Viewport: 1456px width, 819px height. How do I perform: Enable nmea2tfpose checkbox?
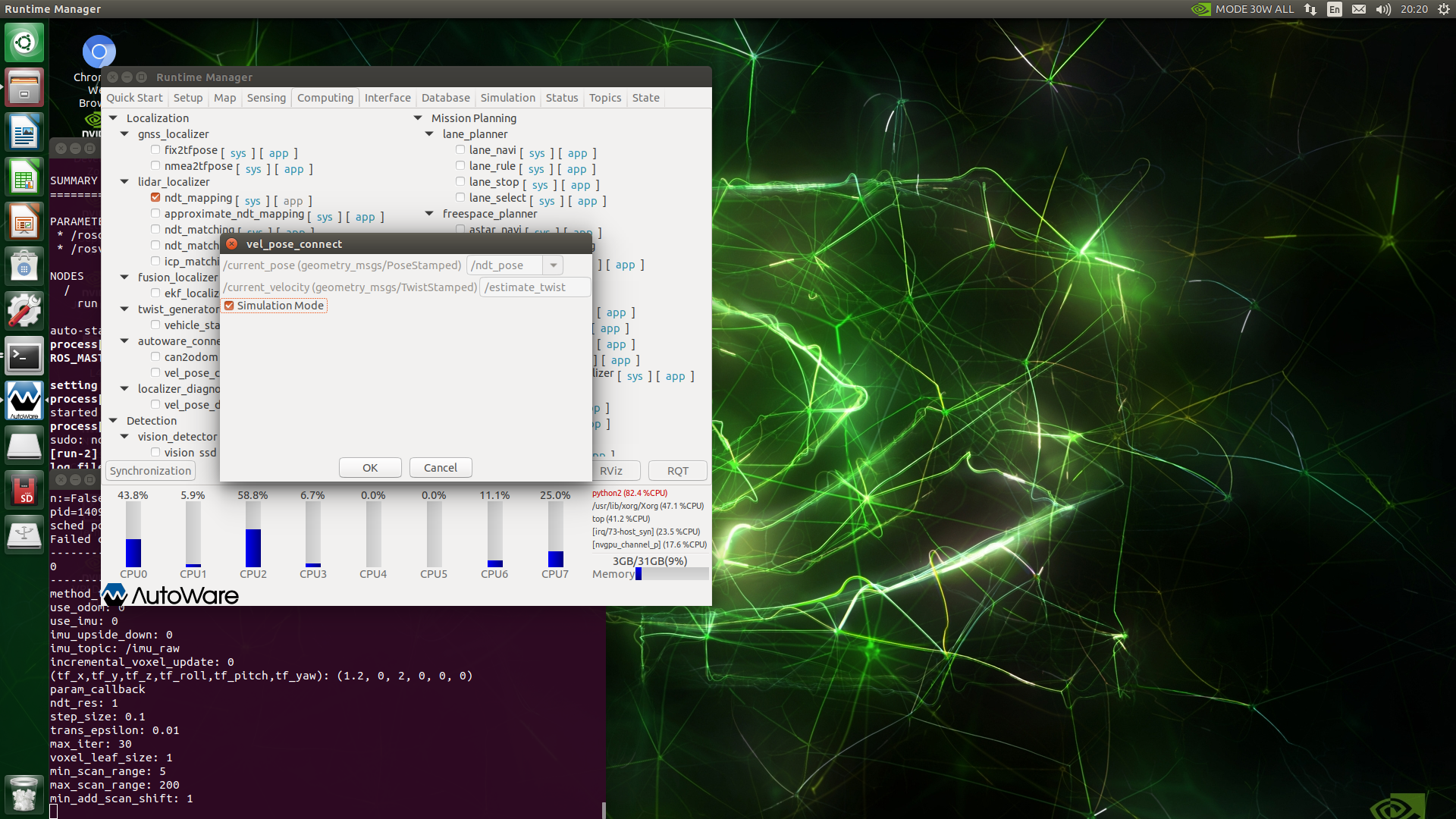click(155, 165)
